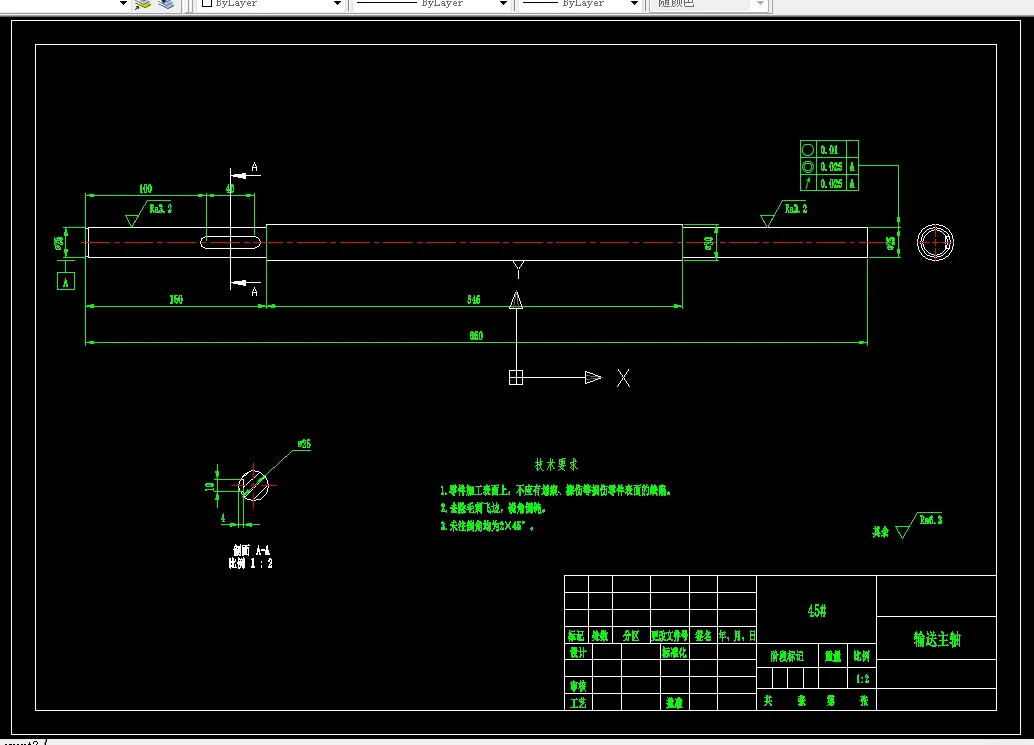Select the ø25 diameter at right shaft end
Screen dimensions: 1034x745
[890, 243]
